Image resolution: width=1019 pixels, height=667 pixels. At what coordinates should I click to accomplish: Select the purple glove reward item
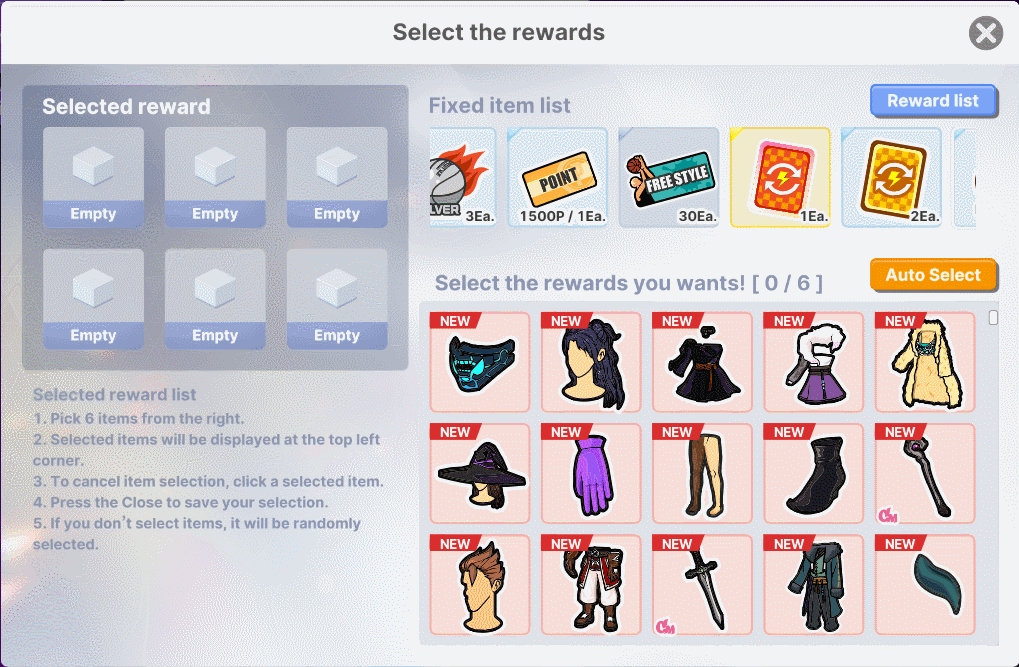coord(591,473)
